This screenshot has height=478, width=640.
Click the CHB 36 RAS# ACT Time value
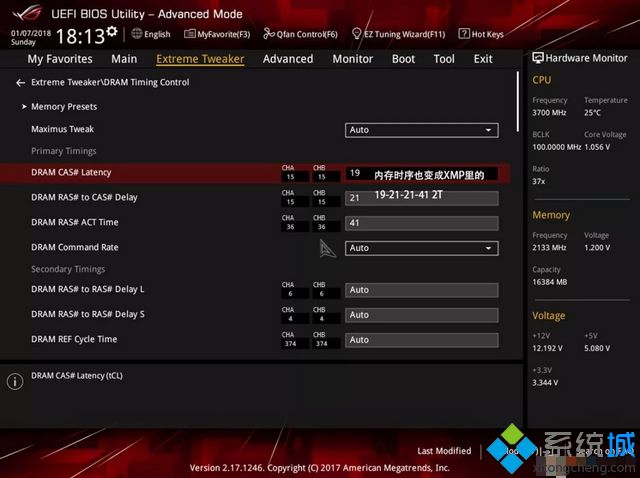[322, 227]
